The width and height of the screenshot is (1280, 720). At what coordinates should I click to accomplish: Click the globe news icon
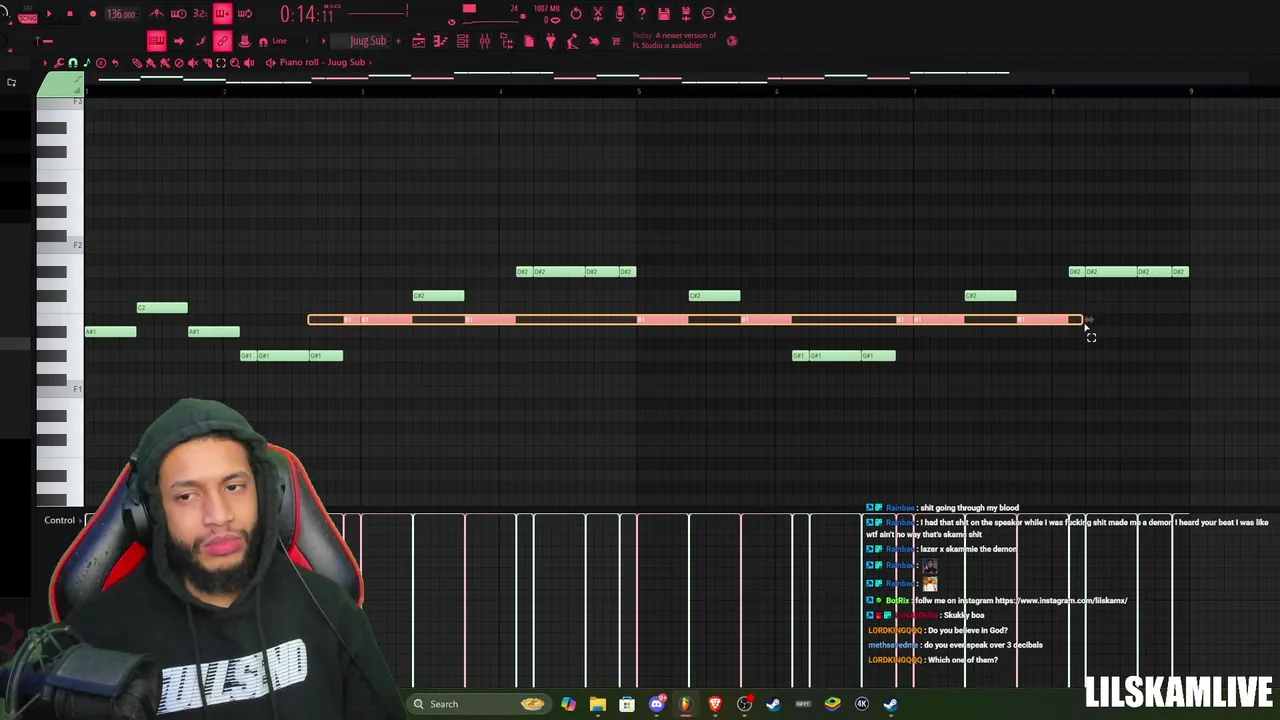click(732, 41)
